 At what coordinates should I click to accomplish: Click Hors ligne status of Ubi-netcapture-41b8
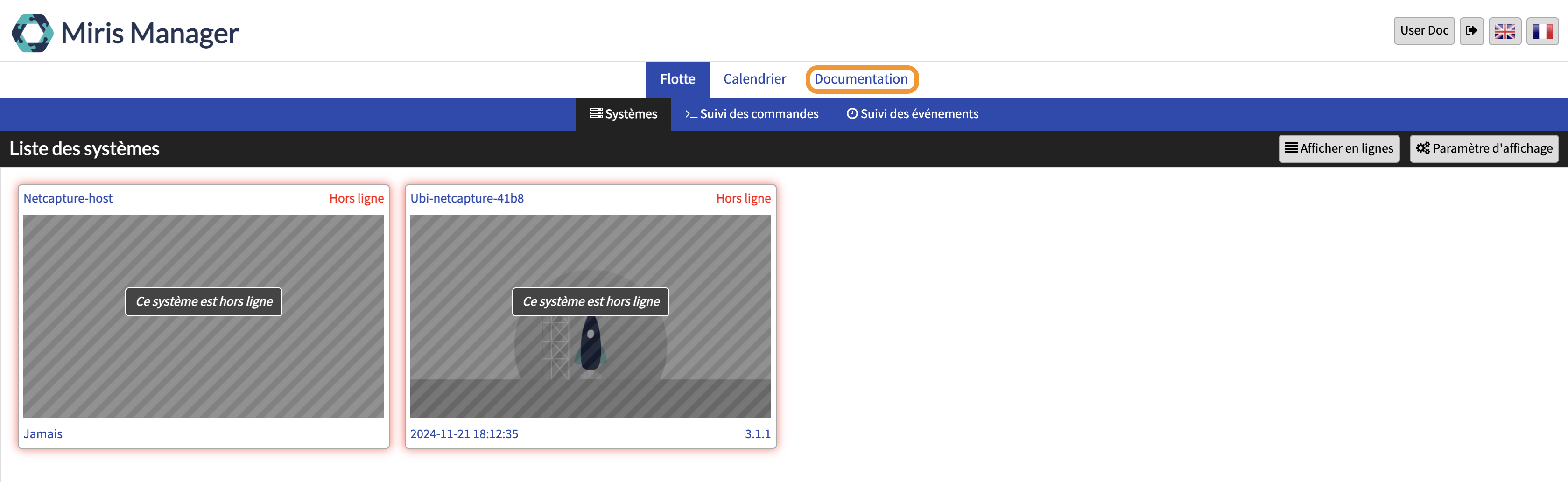click(x=743, y=198)
